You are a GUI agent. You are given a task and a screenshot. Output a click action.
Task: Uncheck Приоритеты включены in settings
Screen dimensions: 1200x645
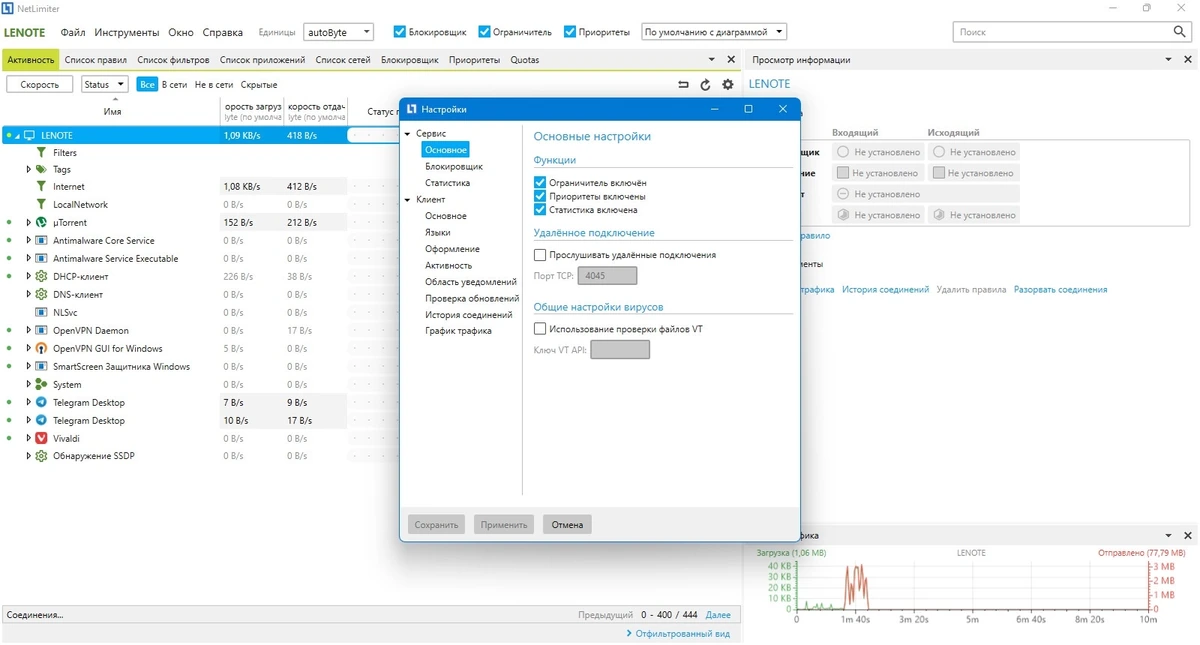(x=540, y=197)
